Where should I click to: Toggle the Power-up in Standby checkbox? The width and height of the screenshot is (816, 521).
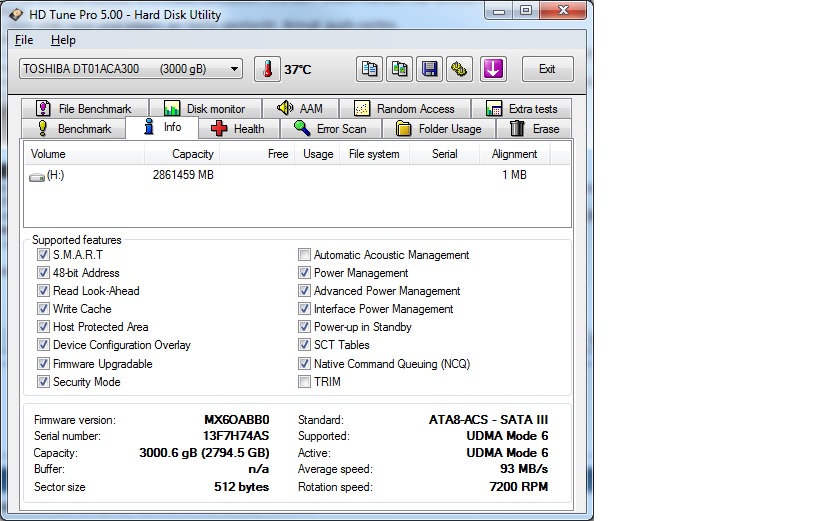(304, 326)
